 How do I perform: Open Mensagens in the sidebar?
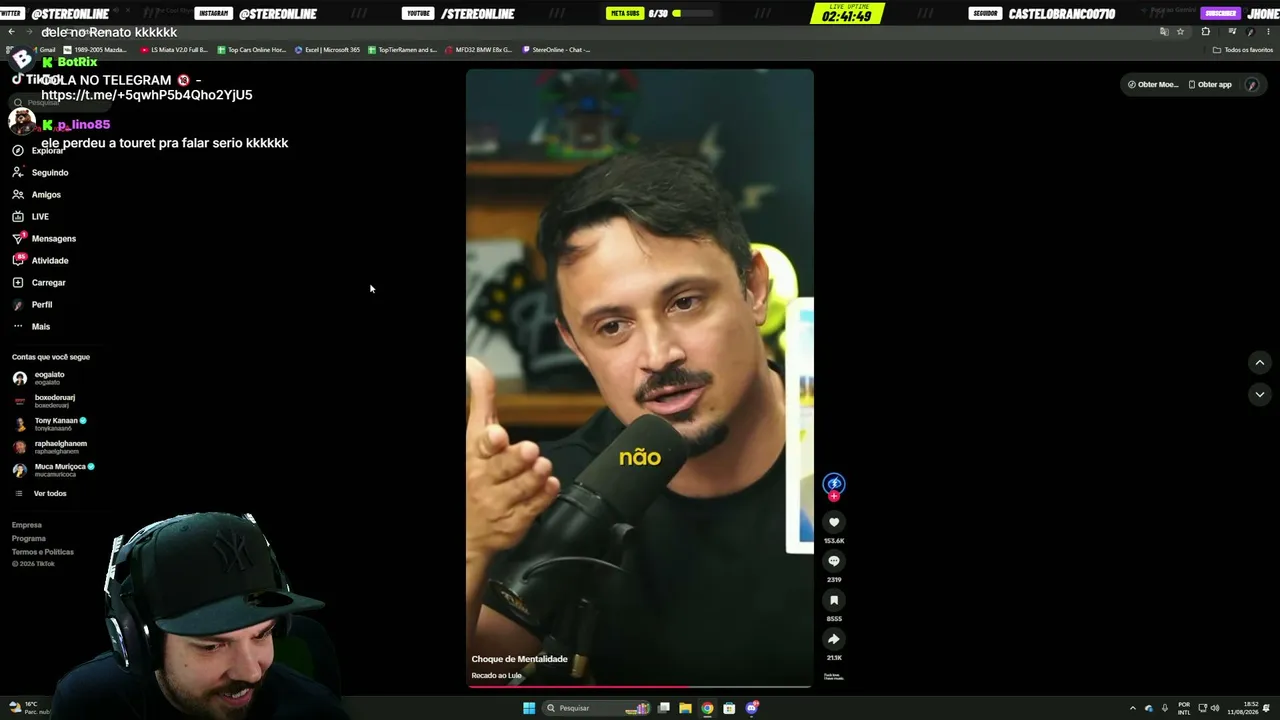[x=44, y=238]
